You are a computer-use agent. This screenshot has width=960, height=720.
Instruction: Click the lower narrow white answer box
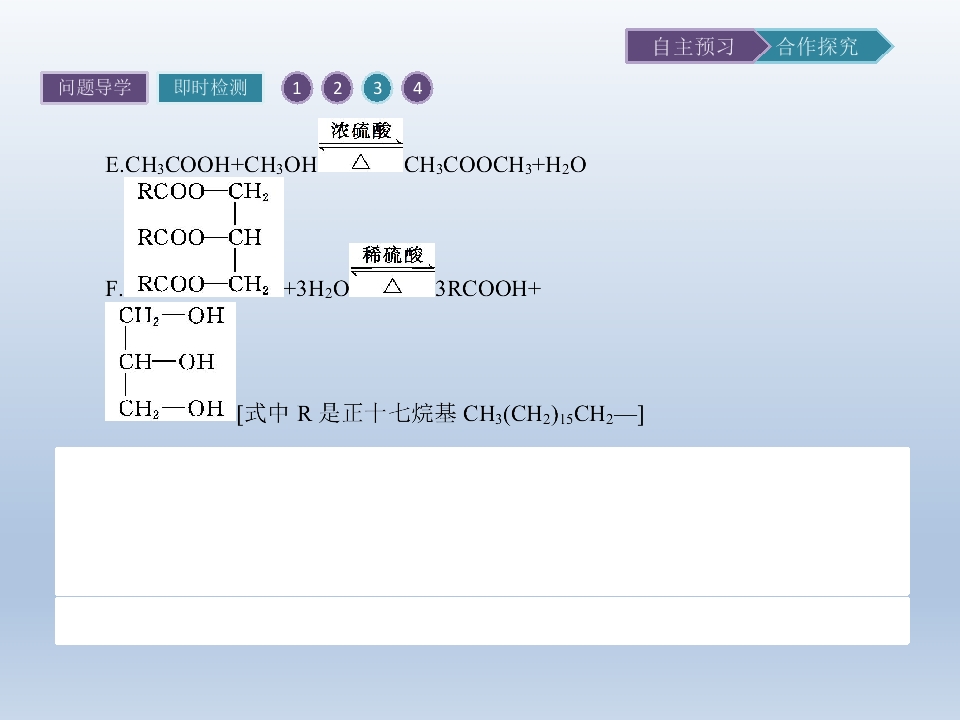[x=482, y=621]
